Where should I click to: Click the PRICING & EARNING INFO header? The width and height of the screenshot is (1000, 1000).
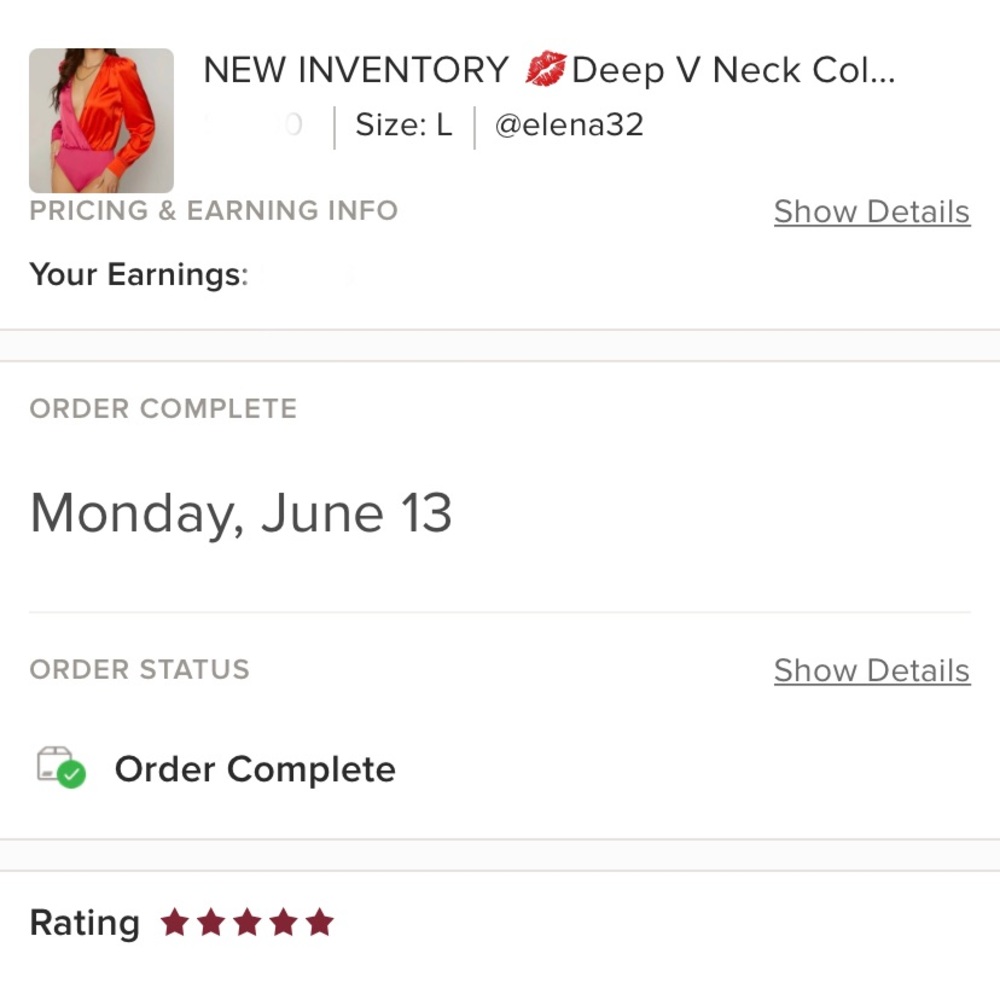coord(214,210)
